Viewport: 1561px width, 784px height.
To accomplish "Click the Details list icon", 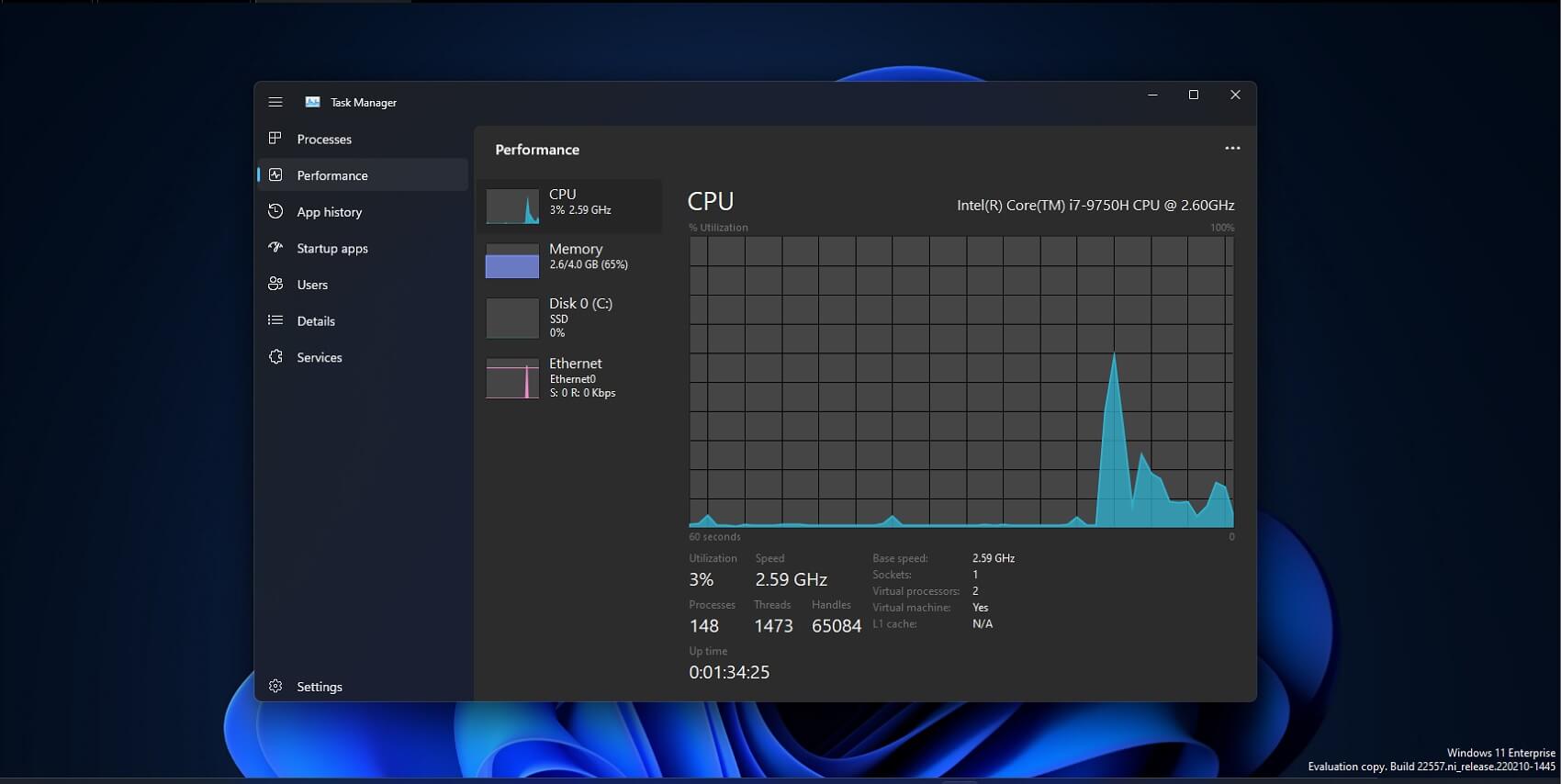I will tap(275, 320).
